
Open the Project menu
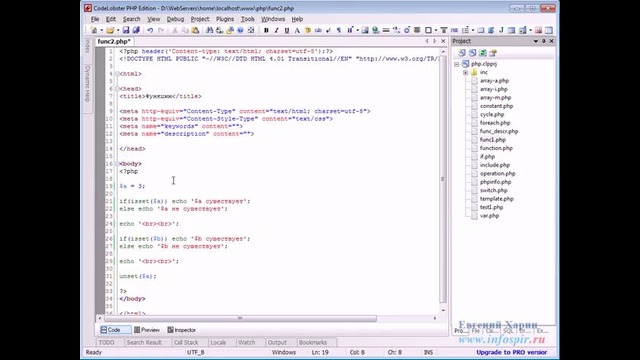point(200,19)
